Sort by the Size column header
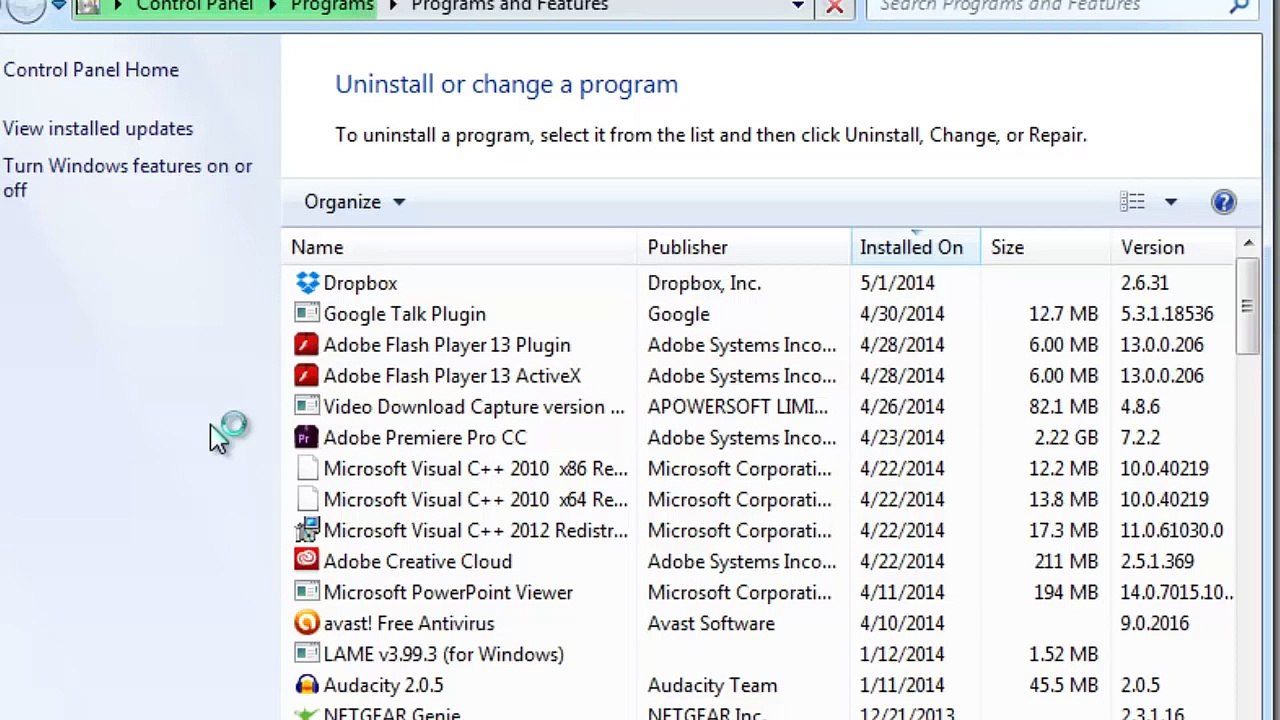This screenshot has width=1280, height=720. (x=1046, y=247)
